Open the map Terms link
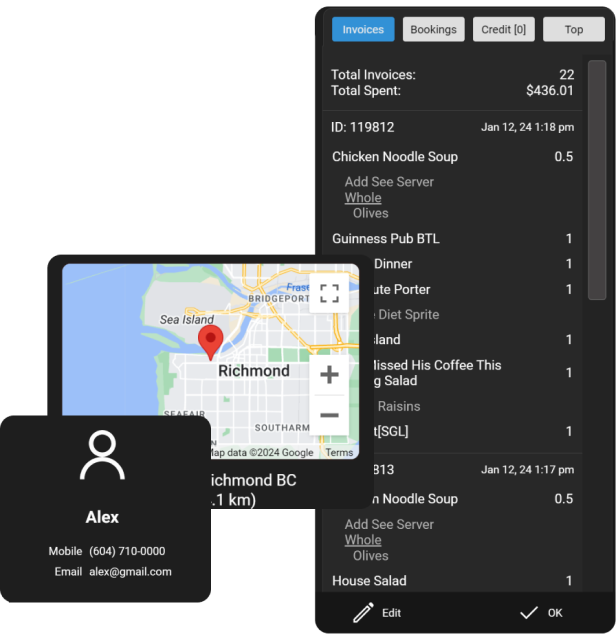 pos(339,453)
